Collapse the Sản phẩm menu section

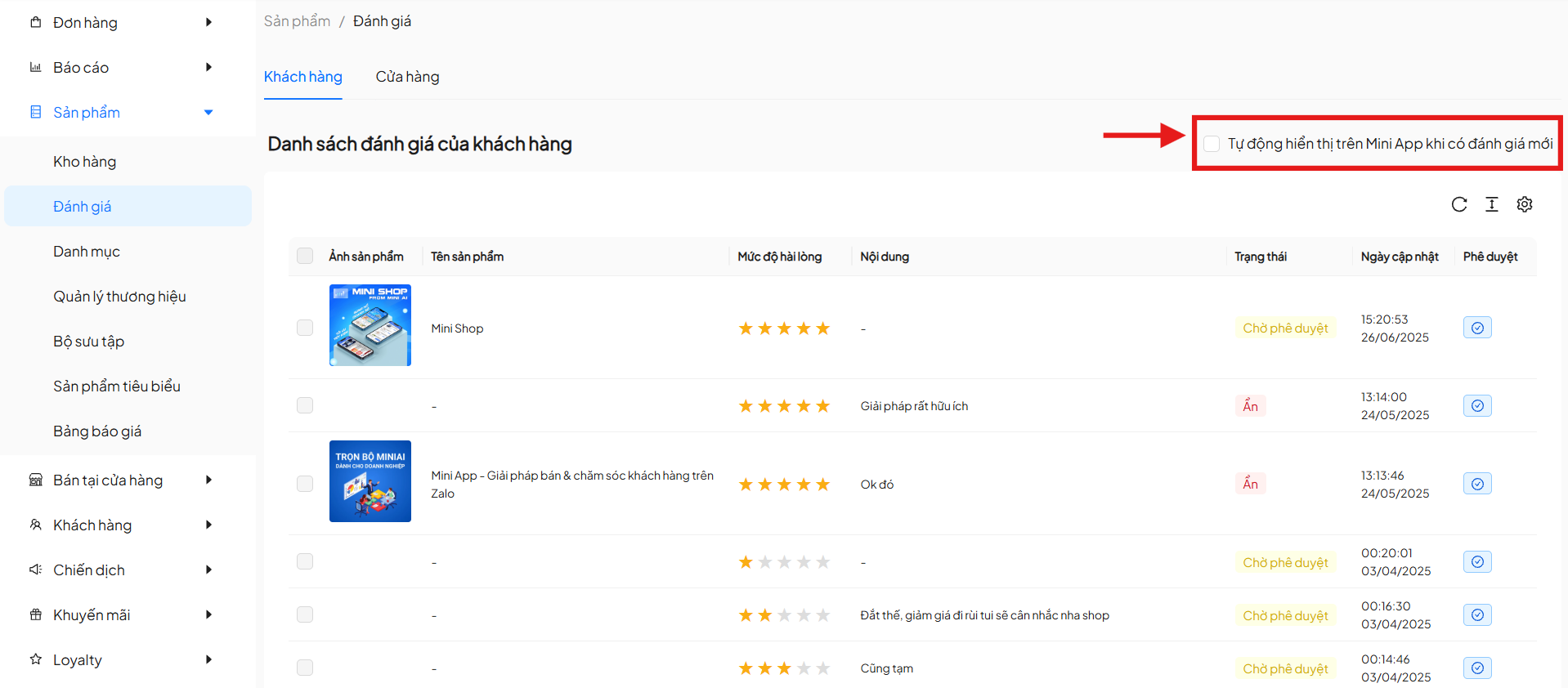(x=208, y=112)
